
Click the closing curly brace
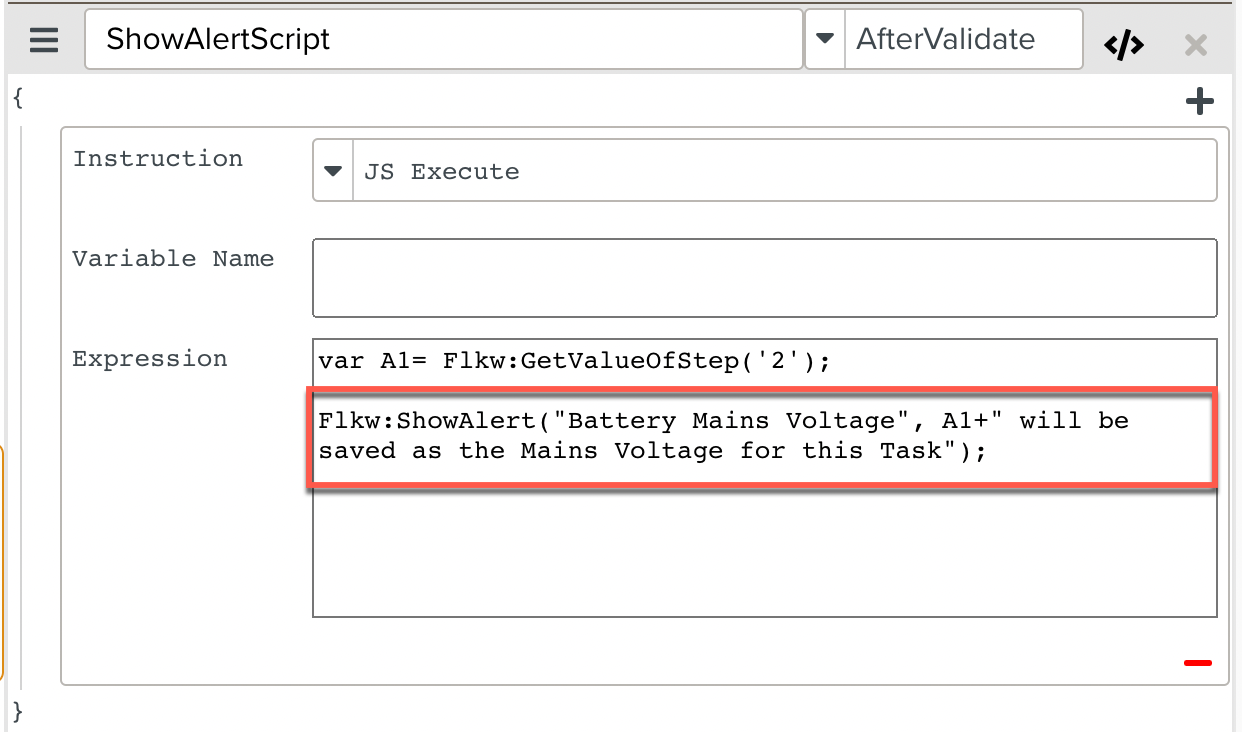[16, 711]
